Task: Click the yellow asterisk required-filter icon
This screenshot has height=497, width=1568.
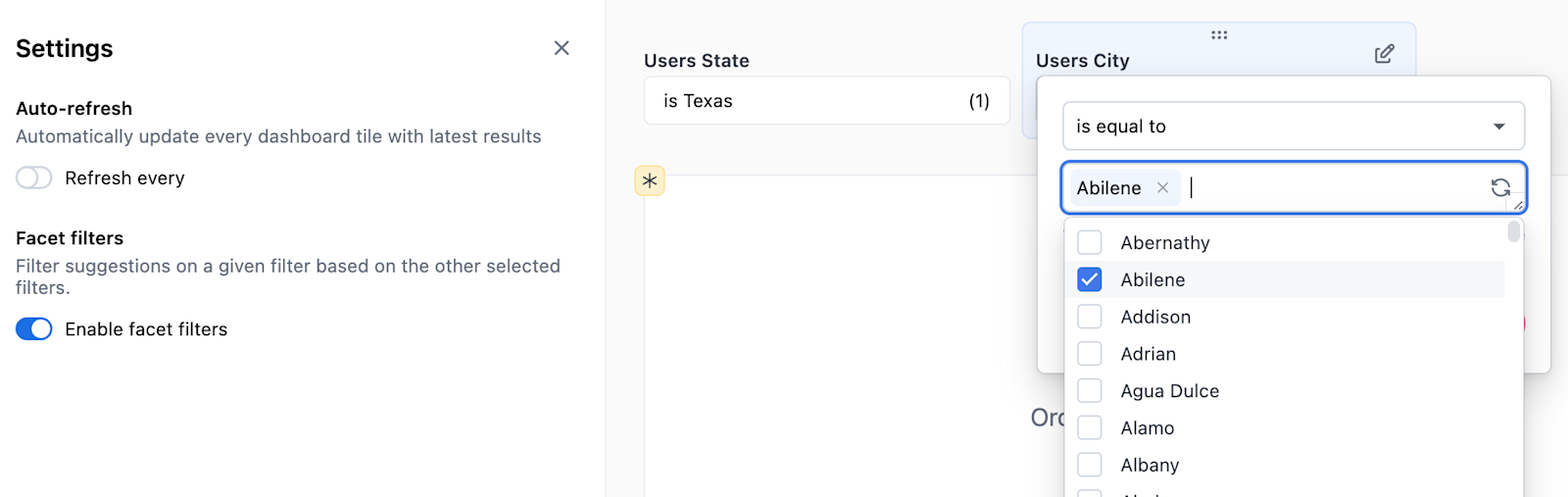Action: pos(650,181)
